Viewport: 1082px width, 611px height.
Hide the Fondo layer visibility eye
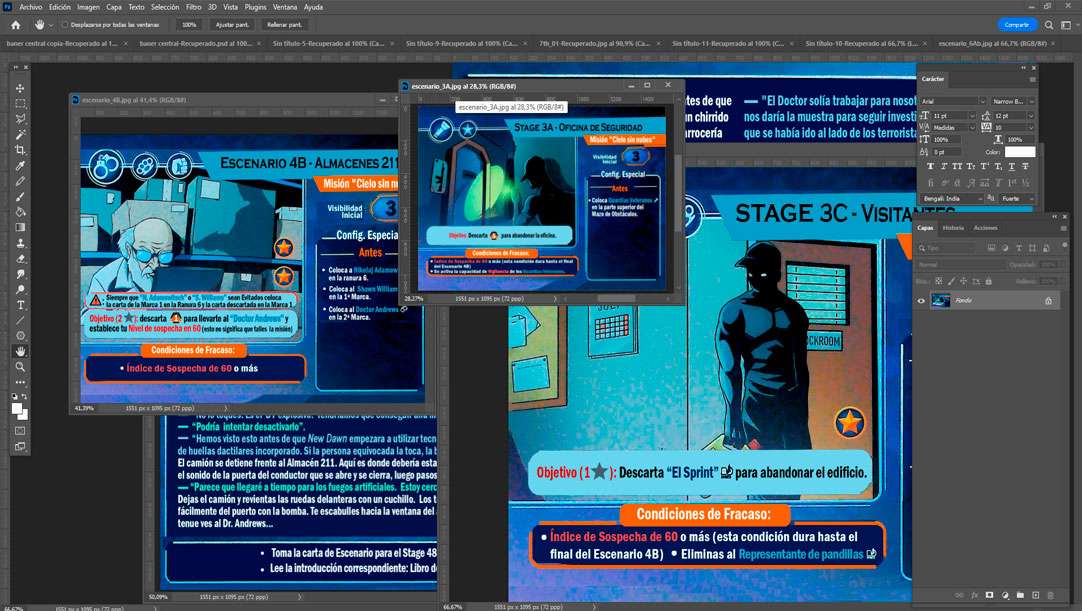[x=921, y=301]
